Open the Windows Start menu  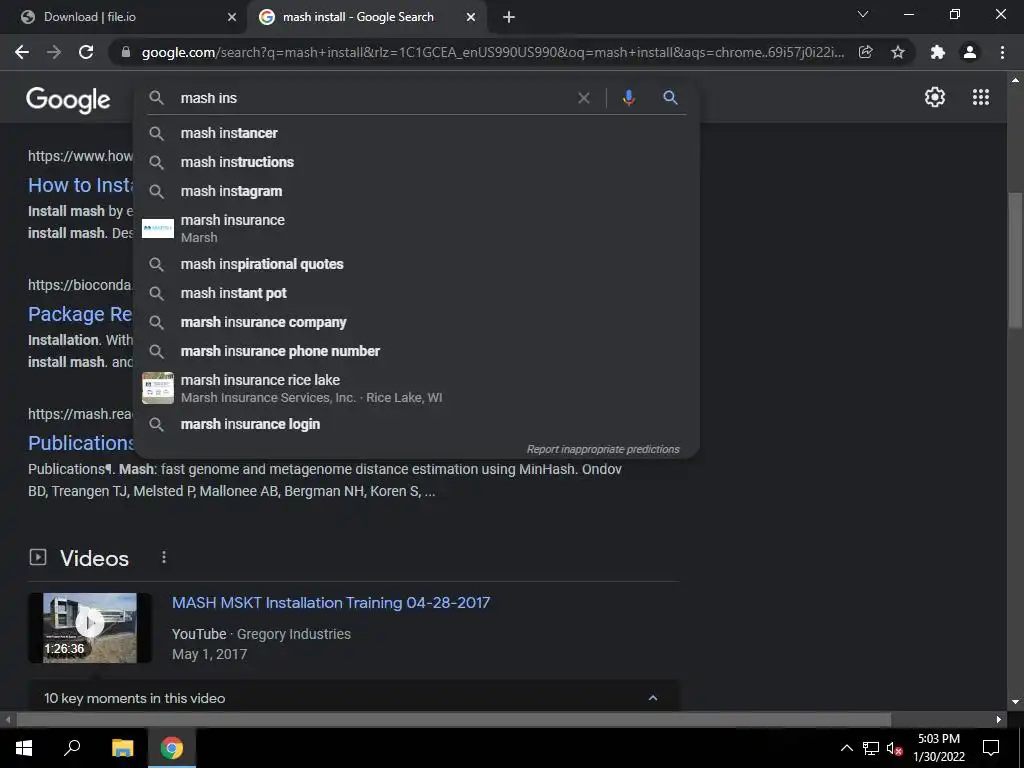pyautogui.click(x=24, y=748)
